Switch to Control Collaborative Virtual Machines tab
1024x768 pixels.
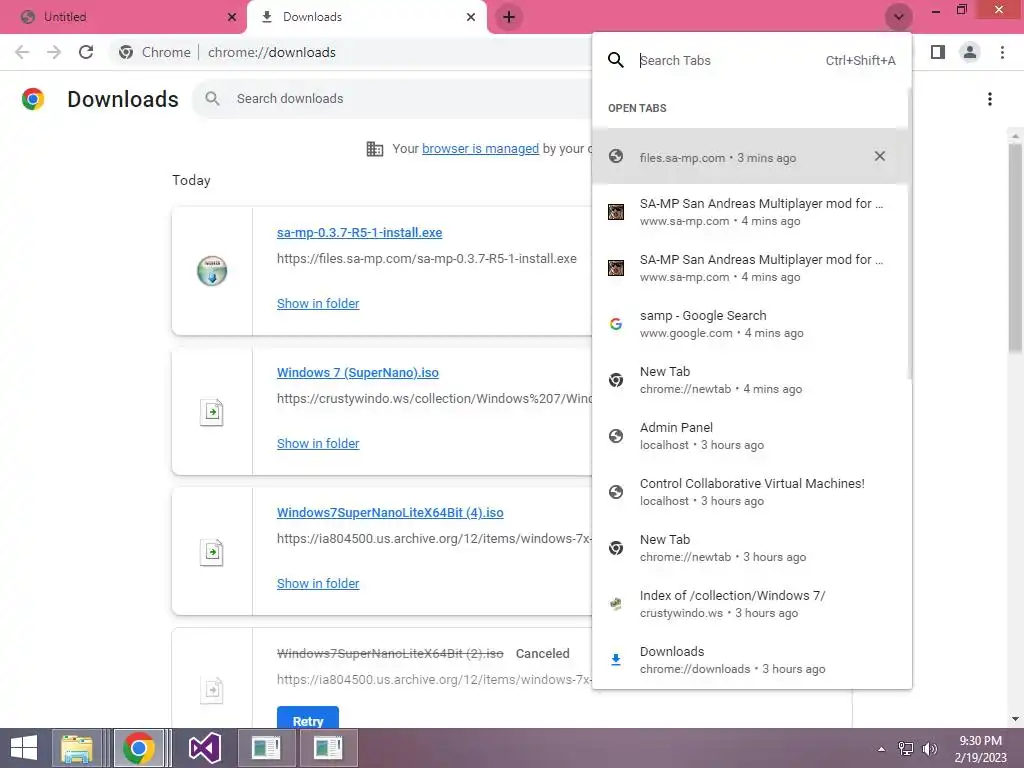(750, 492)
